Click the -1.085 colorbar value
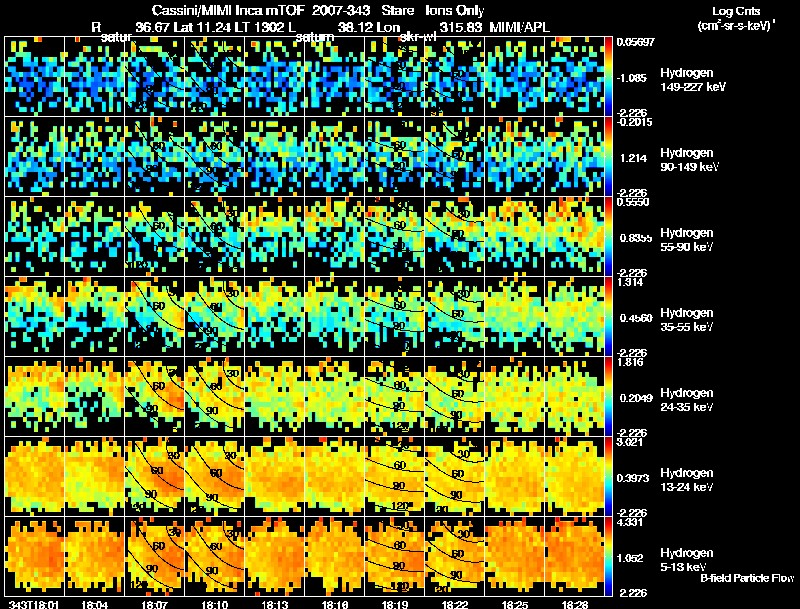This screenshot has width=800, height=609. pyautogui.click(x=632, y=78)
